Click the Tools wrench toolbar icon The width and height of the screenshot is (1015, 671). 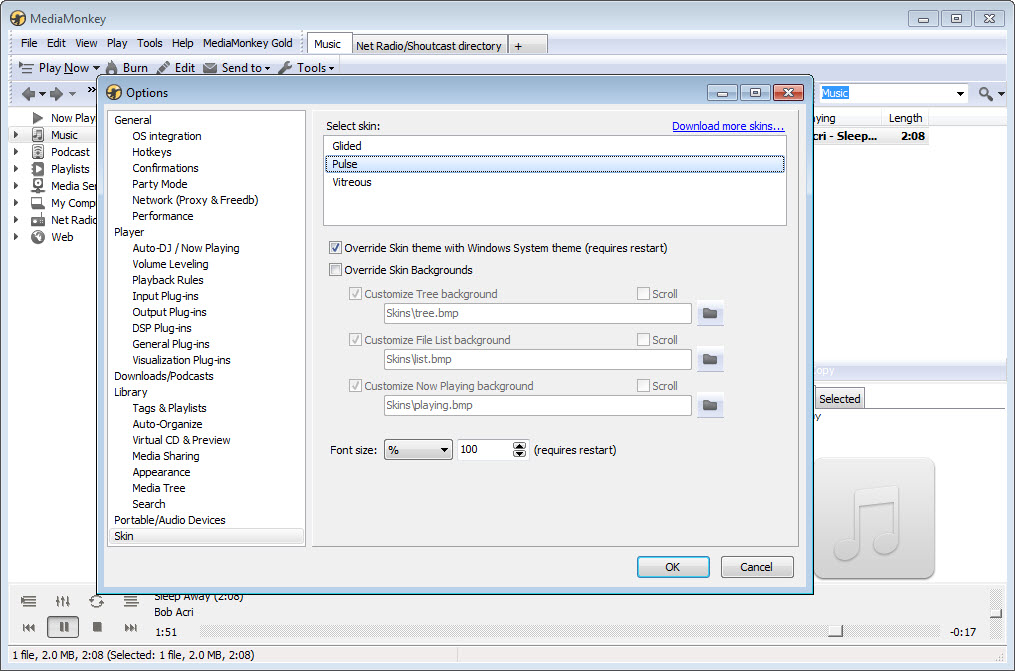click(x=285, y=67)
